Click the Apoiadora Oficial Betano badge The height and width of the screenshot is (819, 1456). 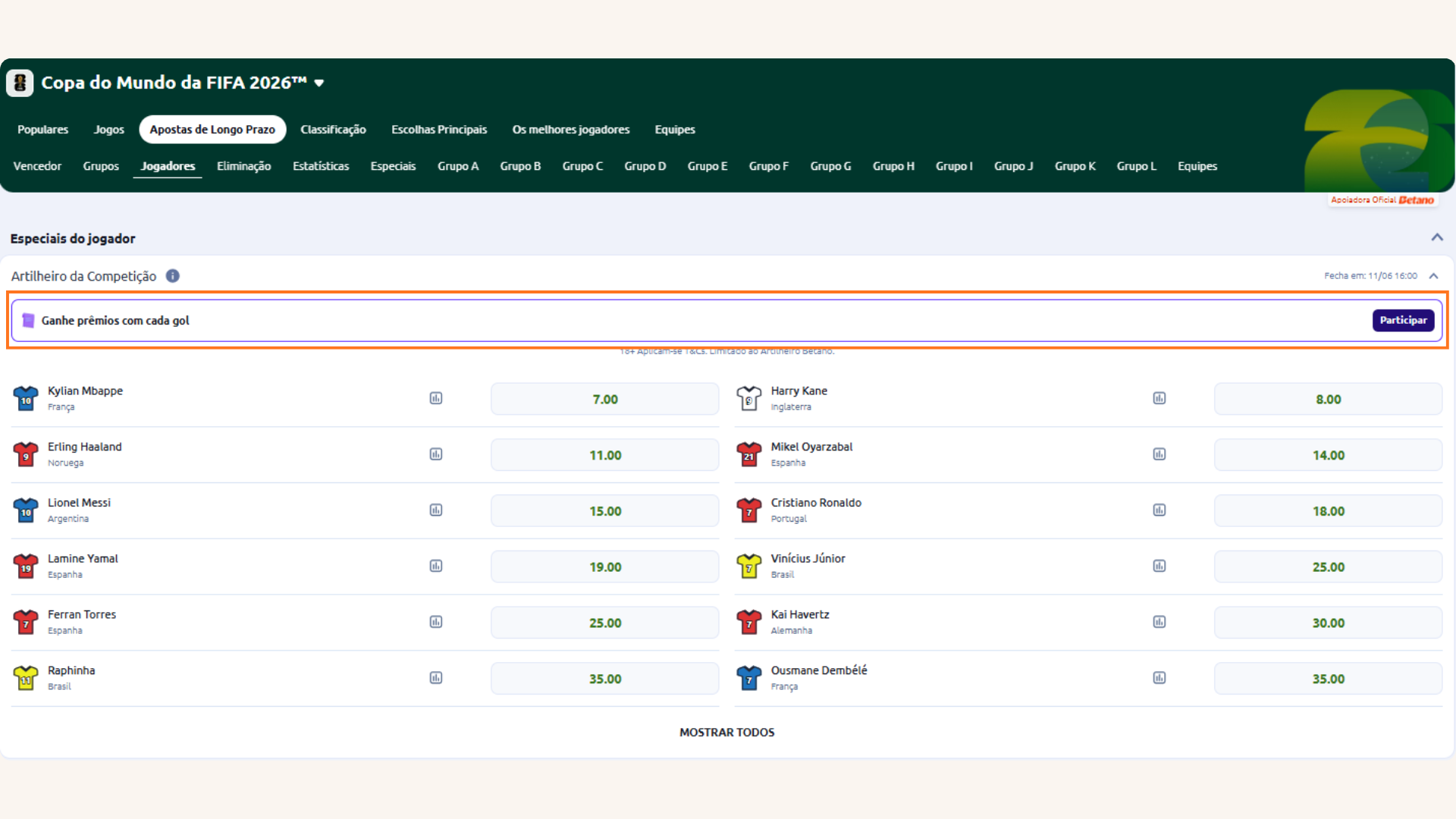pos(1382,200)
